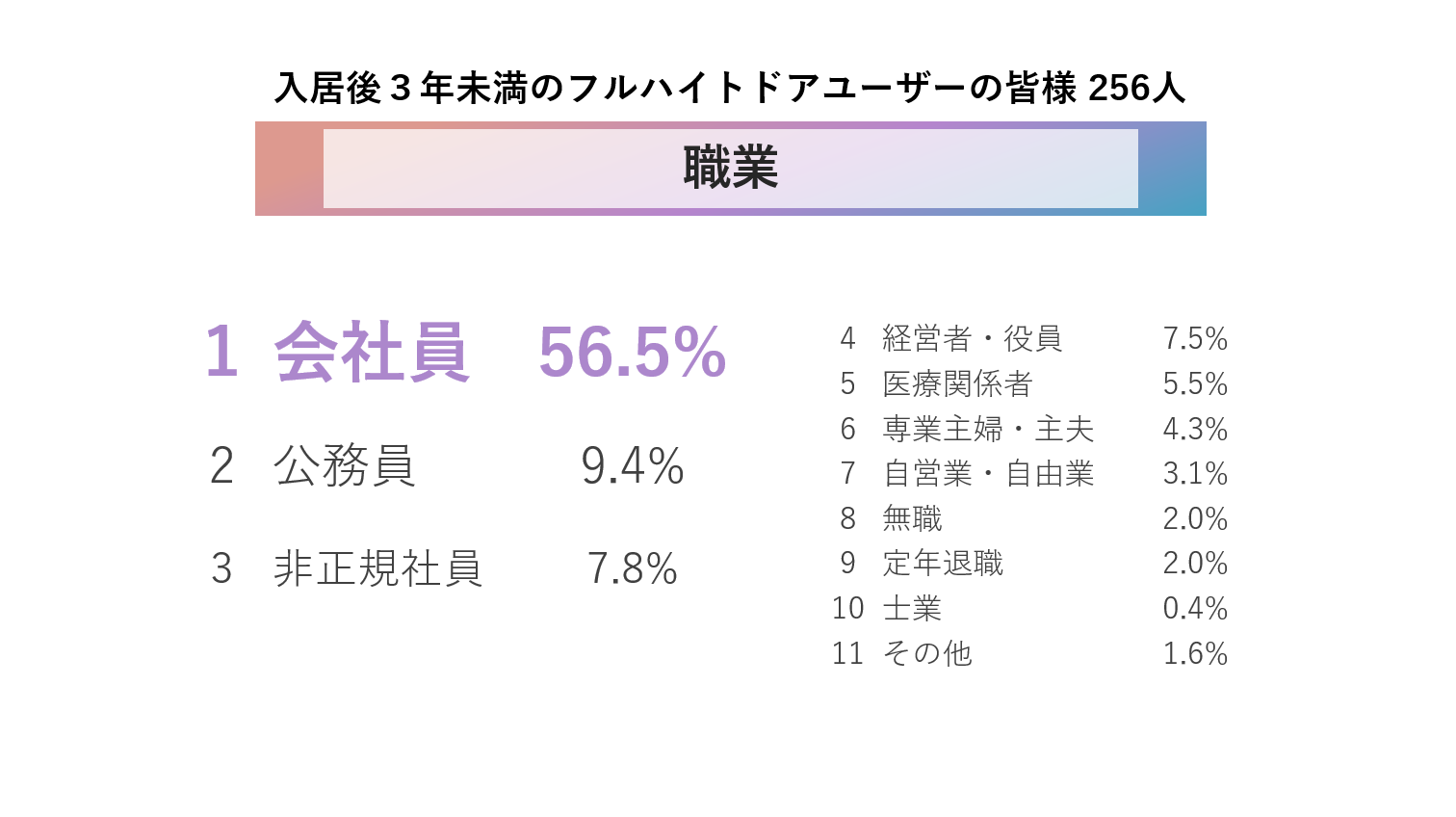
Task: Select the 自営業・自由業 entry
Action: (988, 473)
